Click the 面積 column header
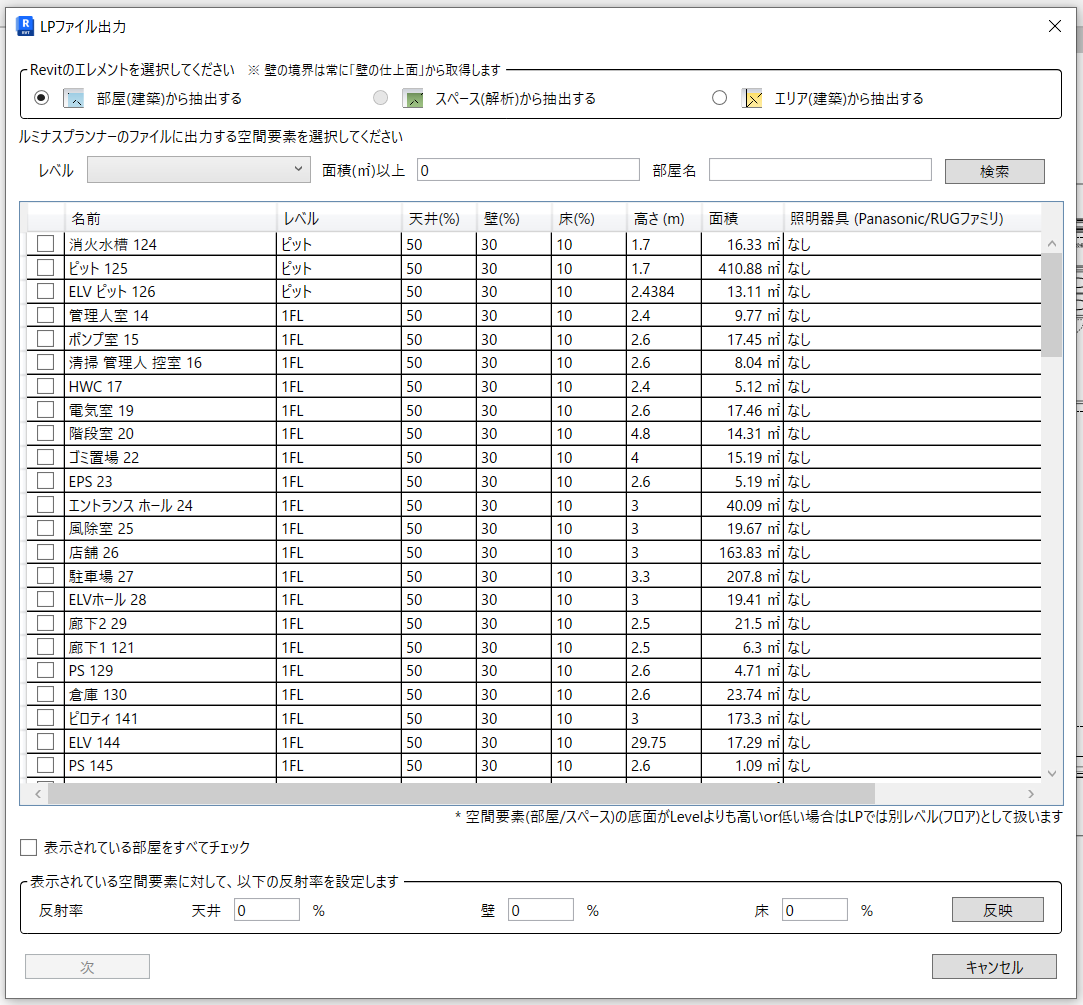Image resolution: width=1083 pixels, height=1005 pixels. tap(741, 218)
